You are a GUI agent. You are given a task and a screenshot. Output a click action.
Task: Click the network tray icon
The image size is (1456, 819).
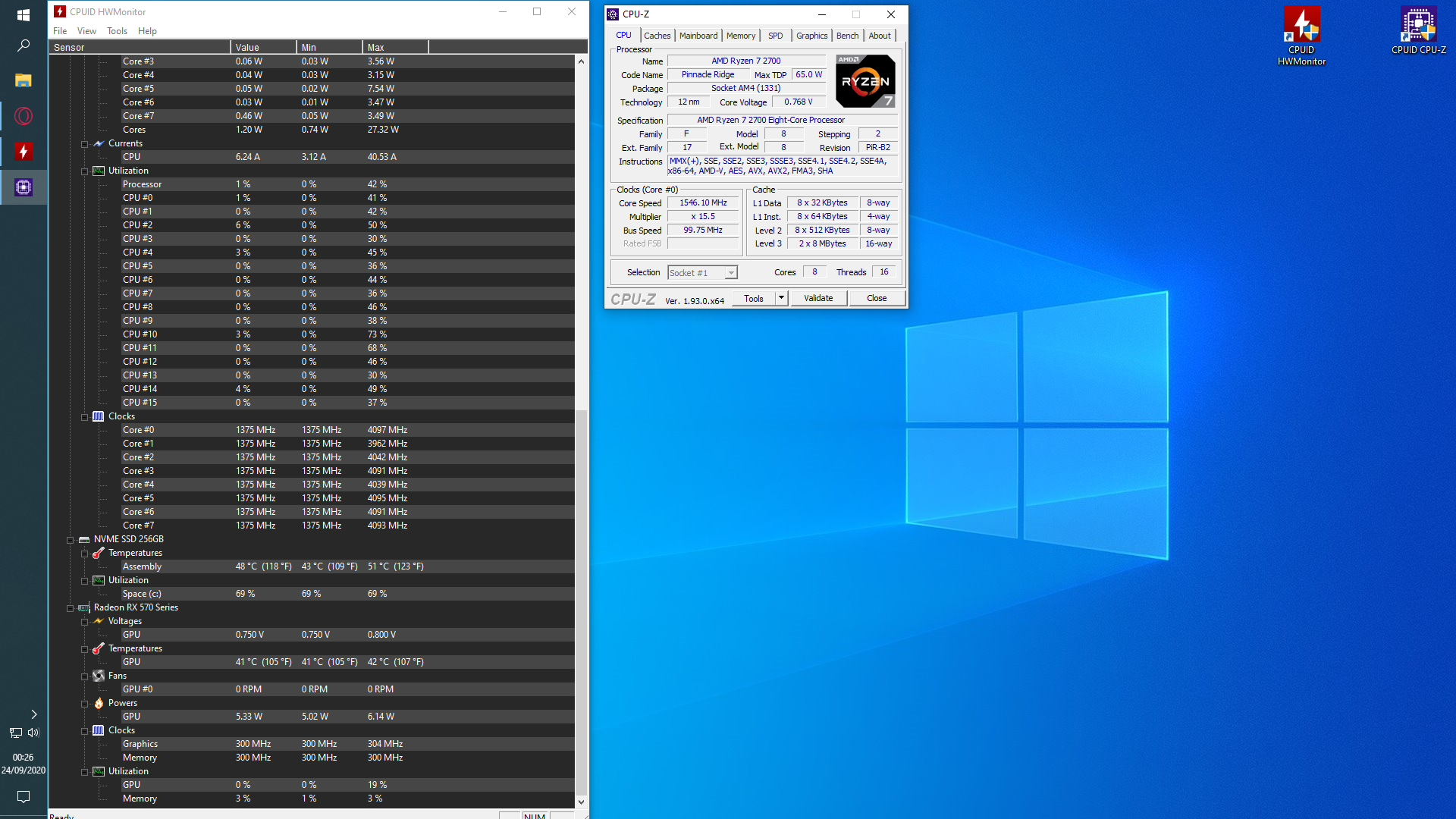(15, 733)
